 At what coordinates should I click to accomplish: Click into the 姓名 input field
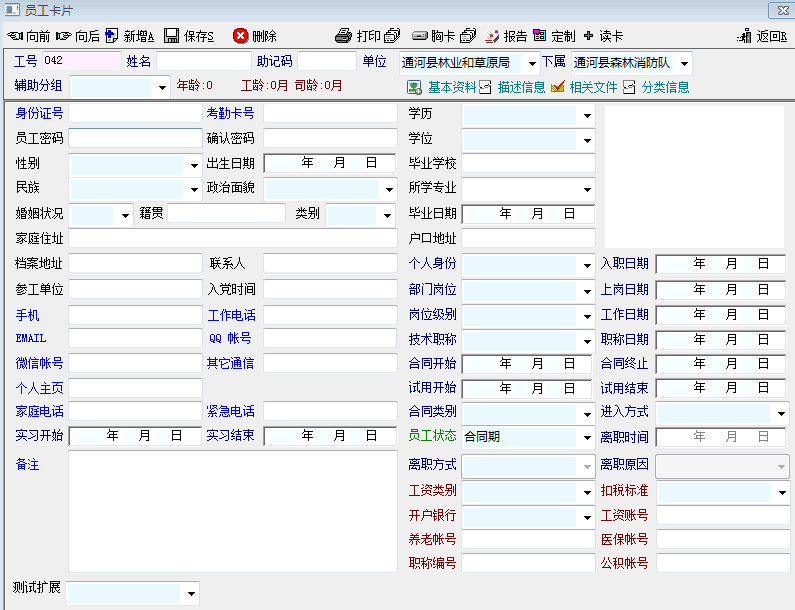(x=203, y=62)
